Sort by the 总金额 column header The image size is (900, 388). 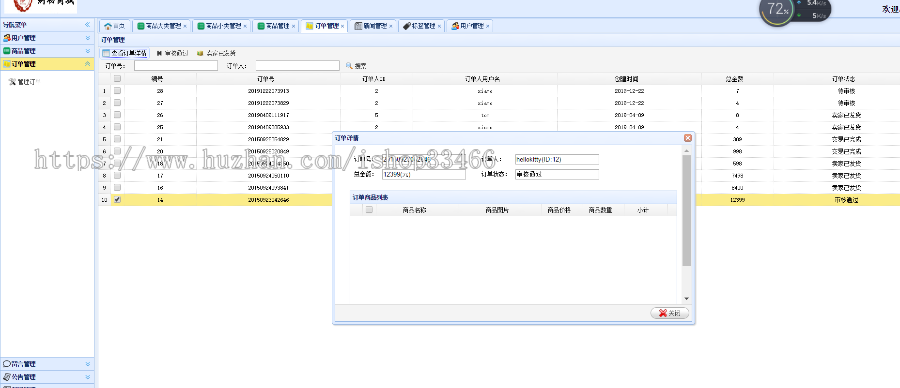point(737,79)
